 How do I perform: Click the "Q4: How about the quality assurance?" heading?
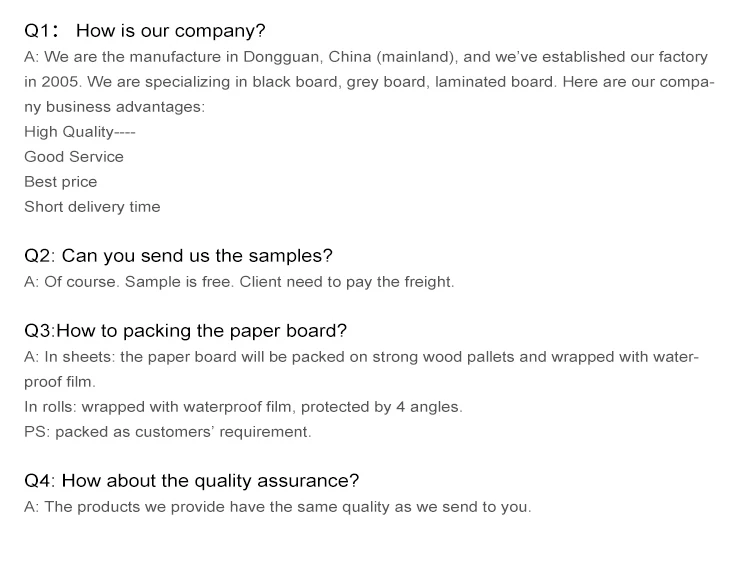coord(191,481)
